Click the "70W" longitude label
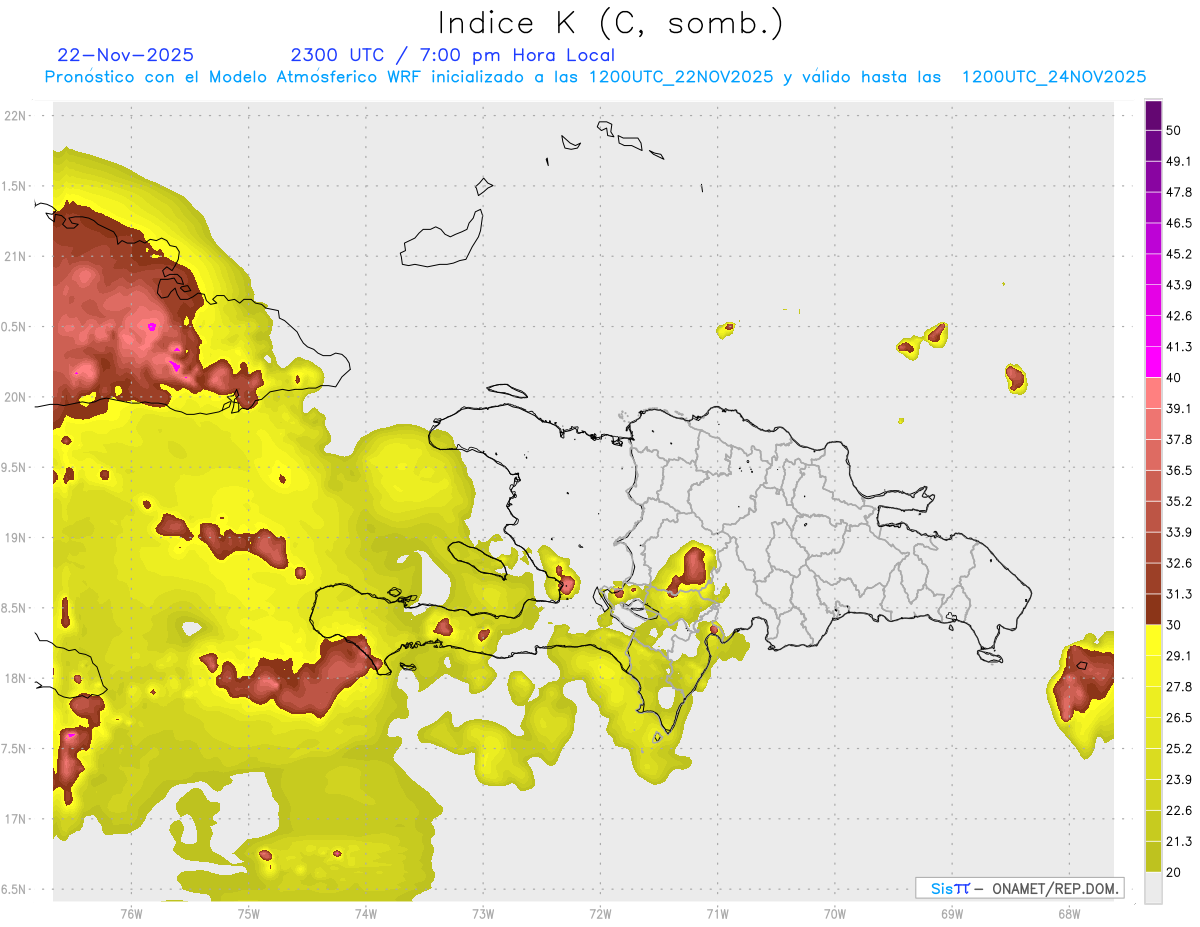 pyautogui.click(x=834, y=913)
